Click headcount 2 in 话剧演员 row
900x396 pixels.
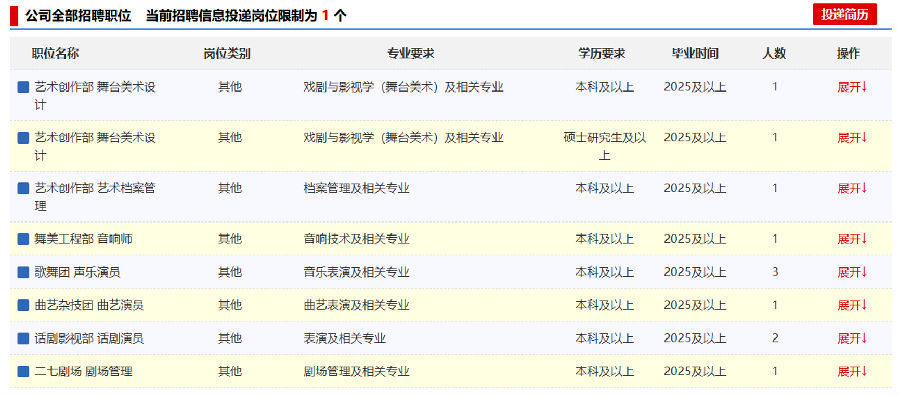coord(775,339)
